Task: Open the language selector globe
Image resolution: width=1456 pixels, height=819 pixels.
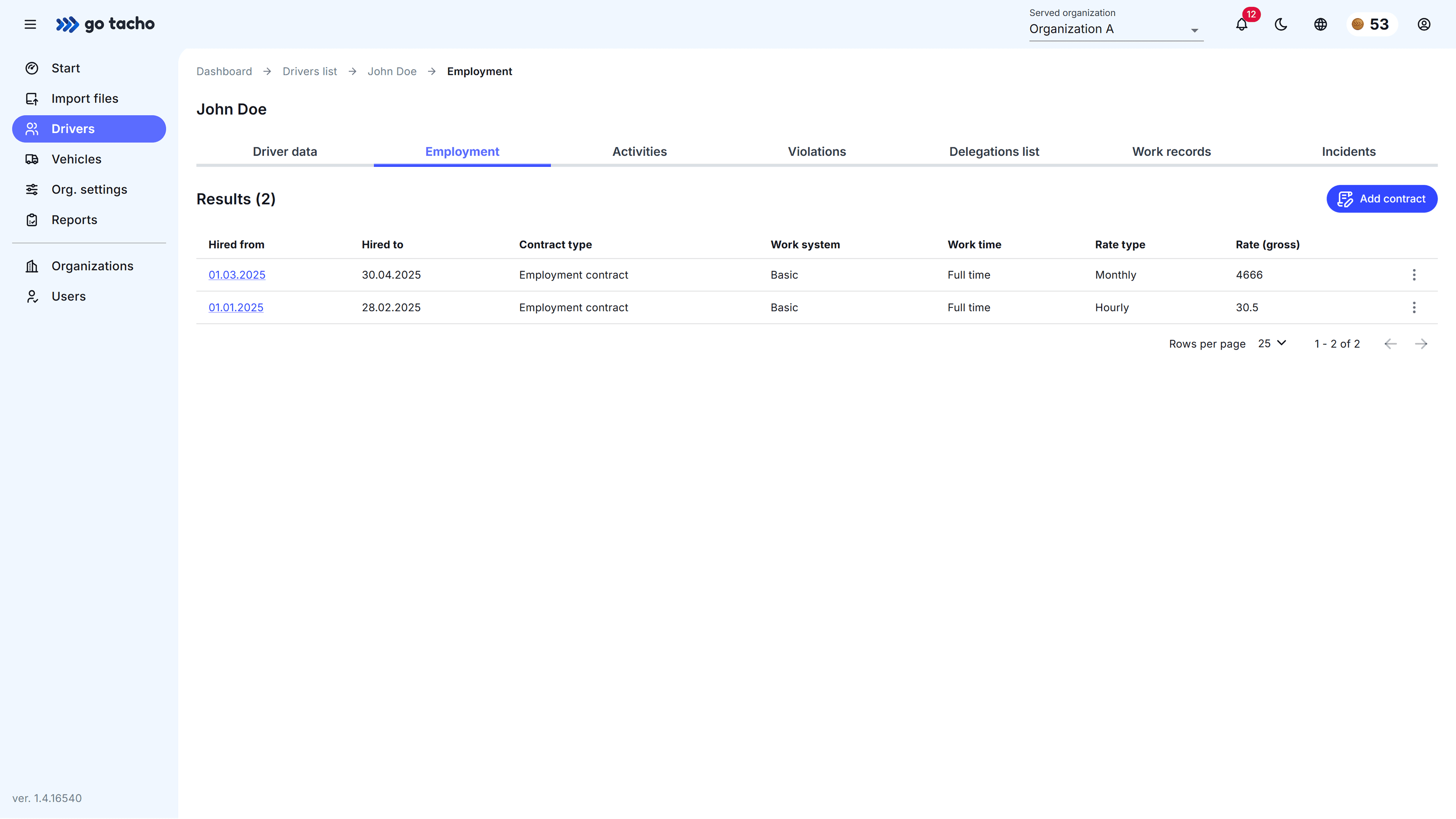Action: coord(1320,24)
